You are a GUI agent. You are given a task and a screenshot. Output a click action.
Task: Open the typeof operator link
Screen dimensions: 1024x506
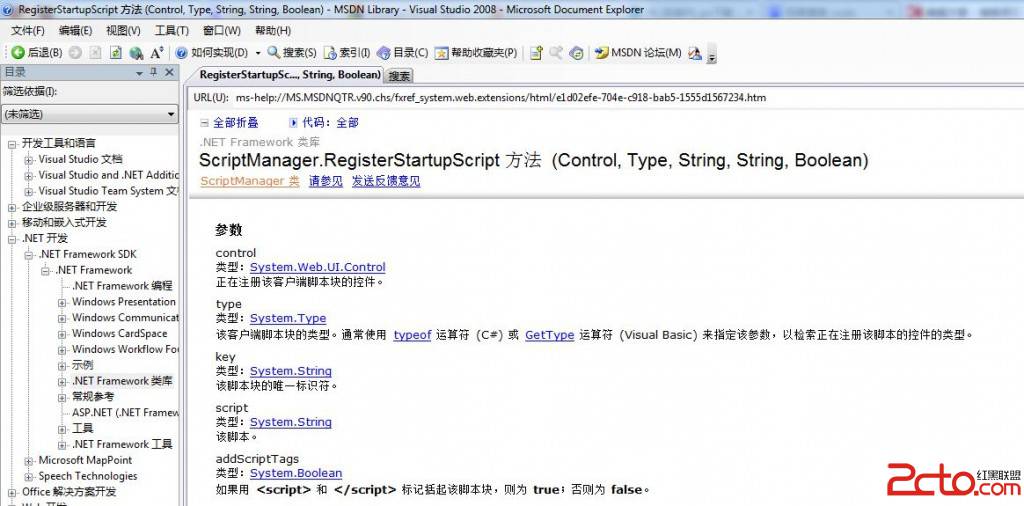click(x=412, y=335)
